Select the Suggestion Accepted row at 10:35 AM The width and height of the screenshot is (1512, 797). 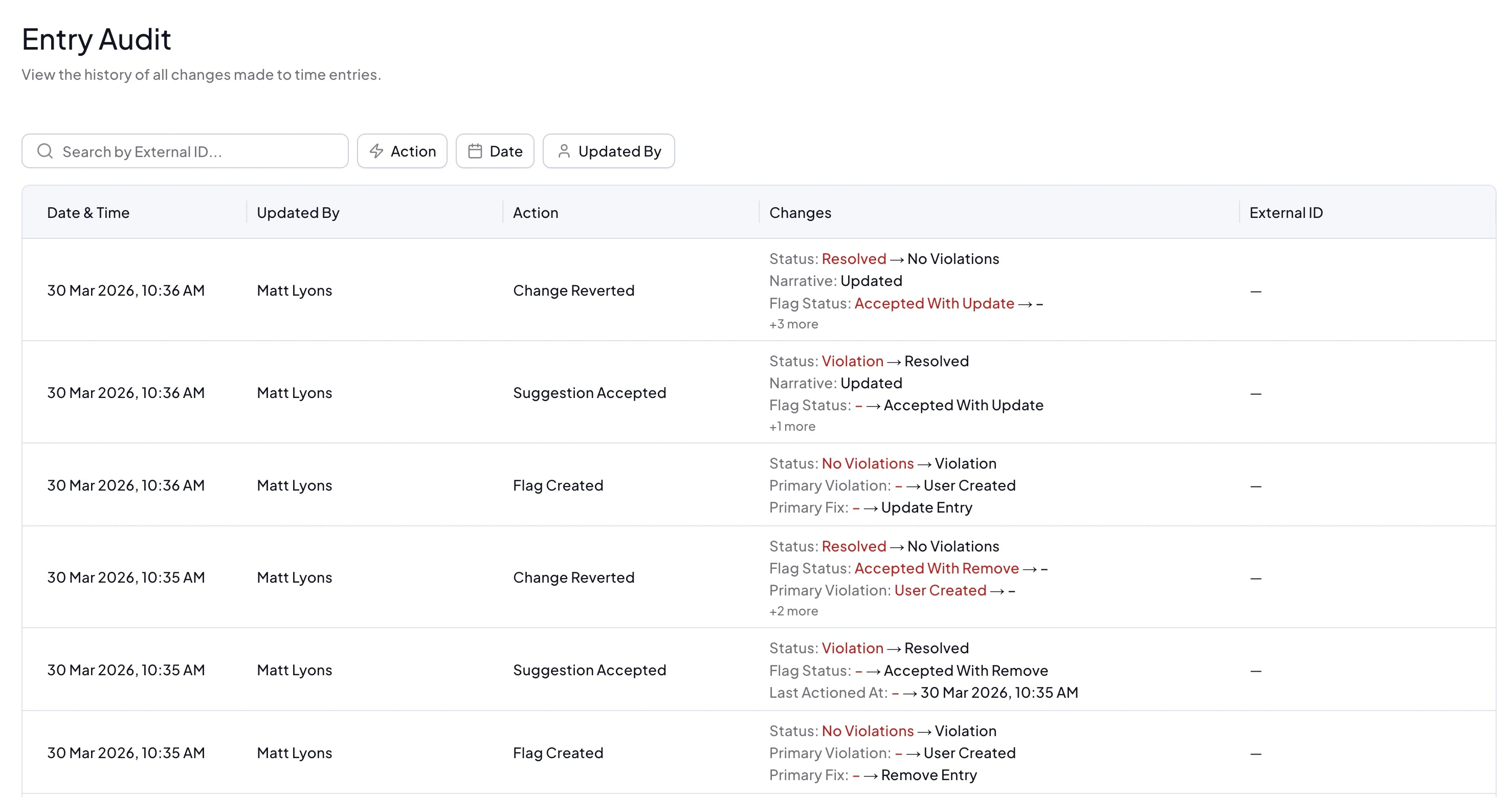point(589,670)
